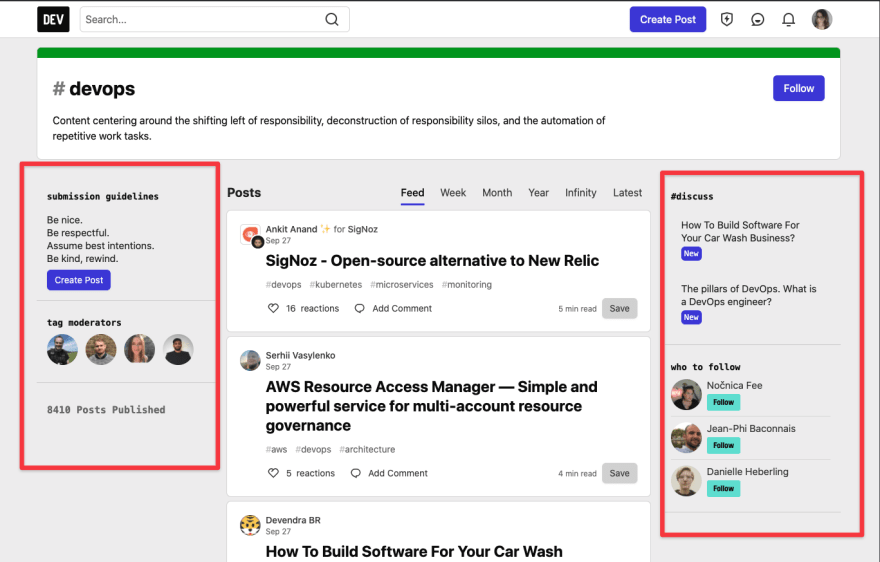Open the DEV logo home link
Image resolution: width=880 pixels, height=562 pixels.
point(53,19)
